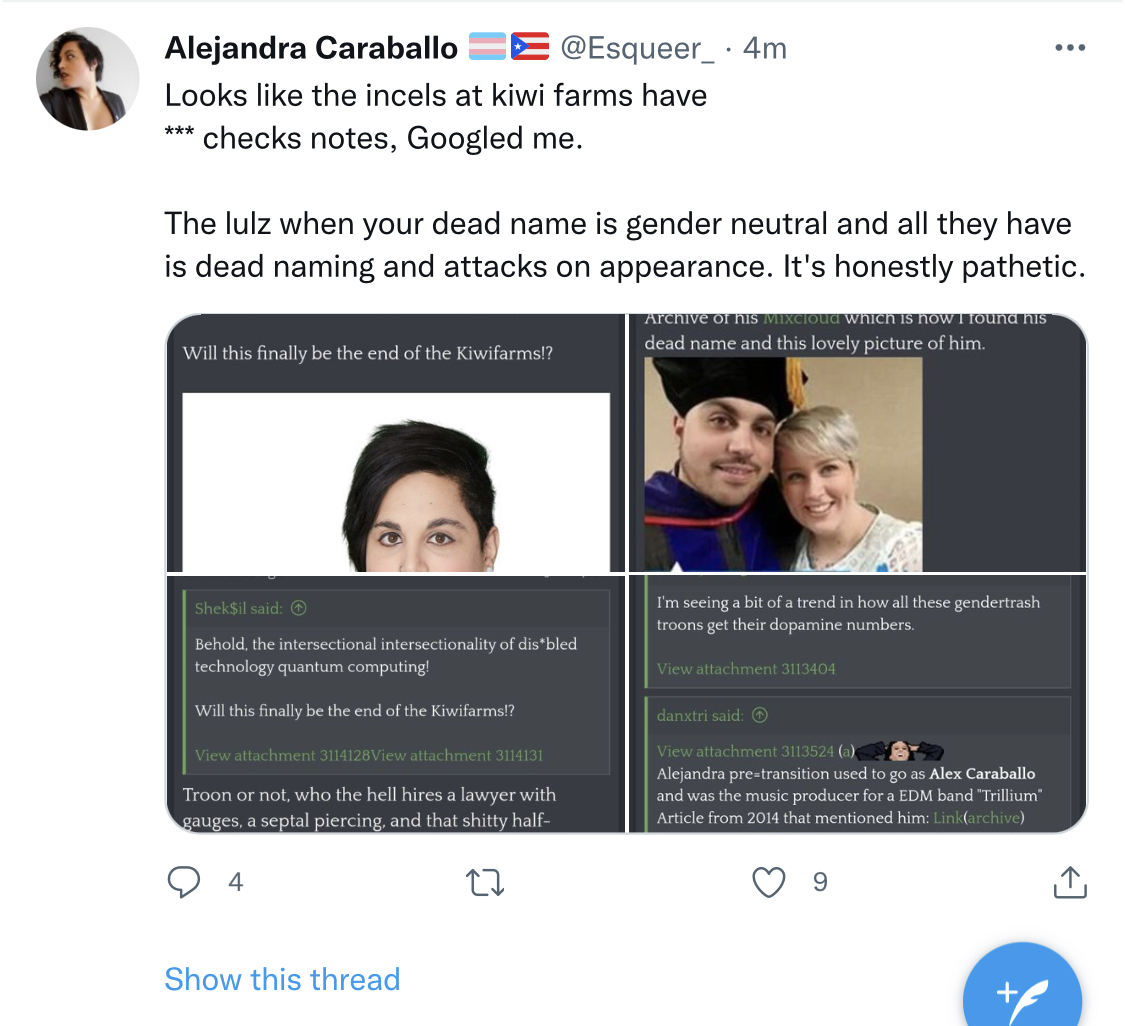Click the Alejandra Caraballo display name
The width and height of the screenshot is (1125, 1026).
pos(311,47)
